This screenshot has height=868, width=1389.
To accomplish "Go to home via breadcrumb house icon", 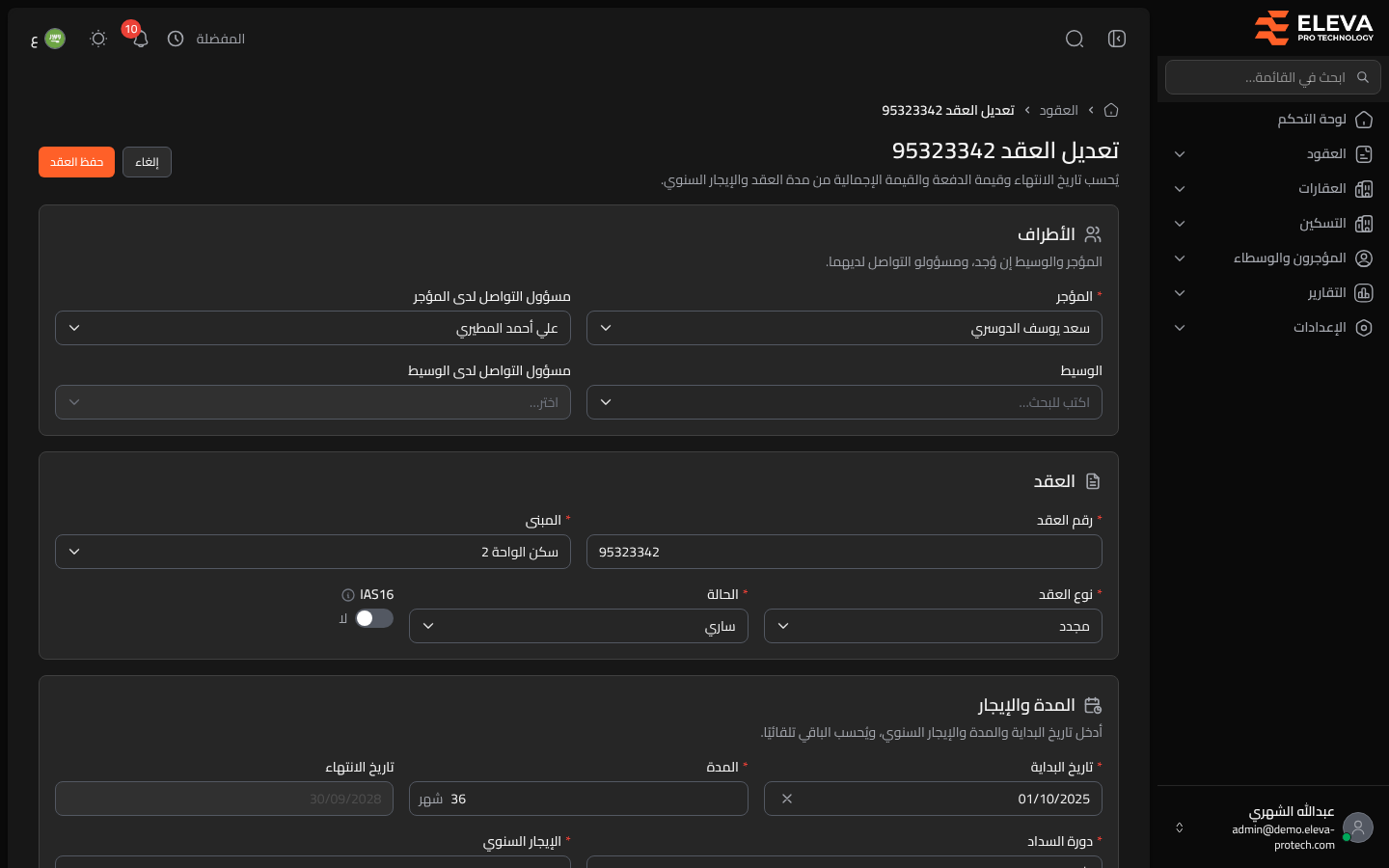I will coord(1111,110).
